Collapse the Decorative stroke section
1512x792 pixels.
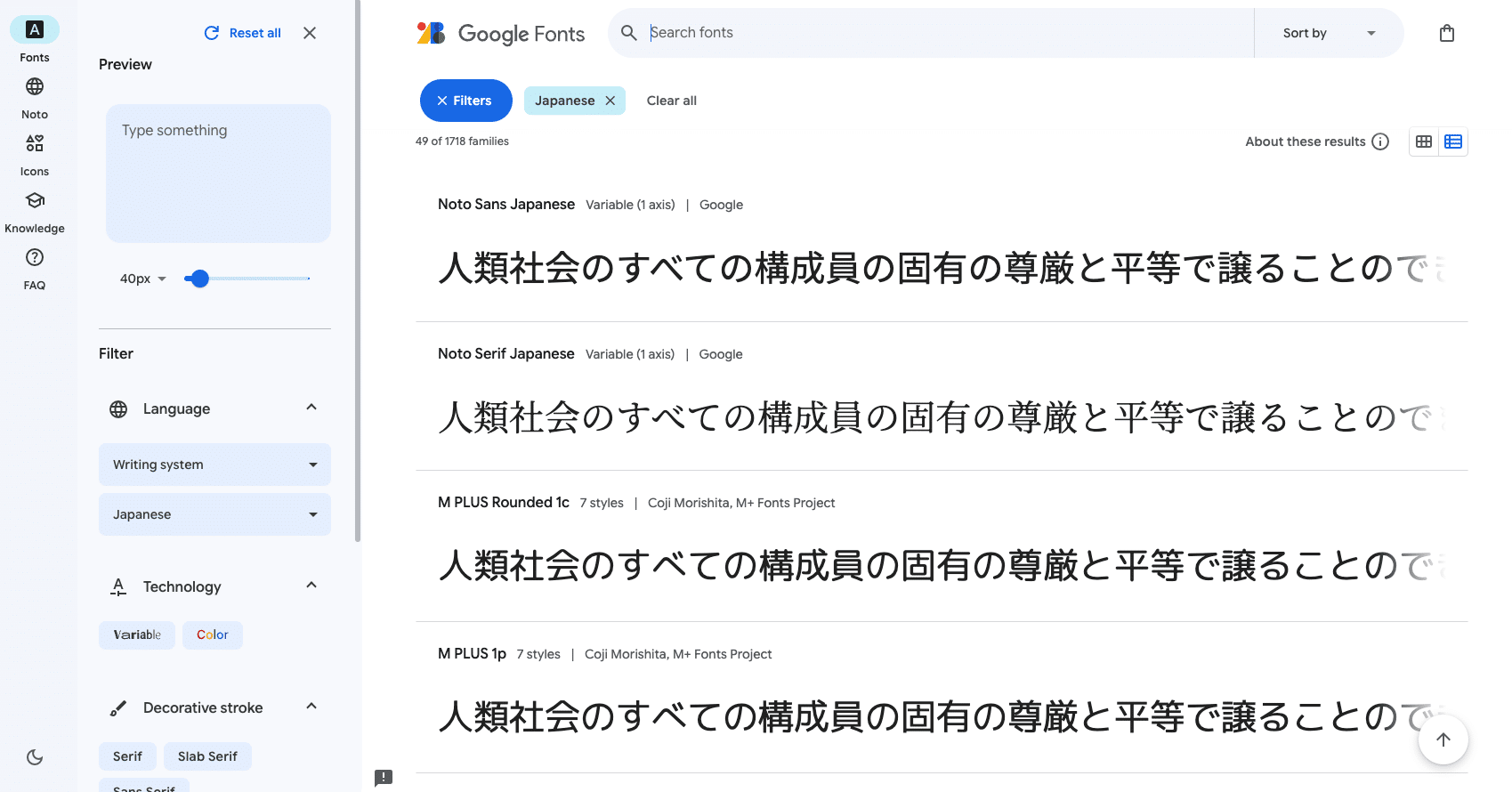311,707
